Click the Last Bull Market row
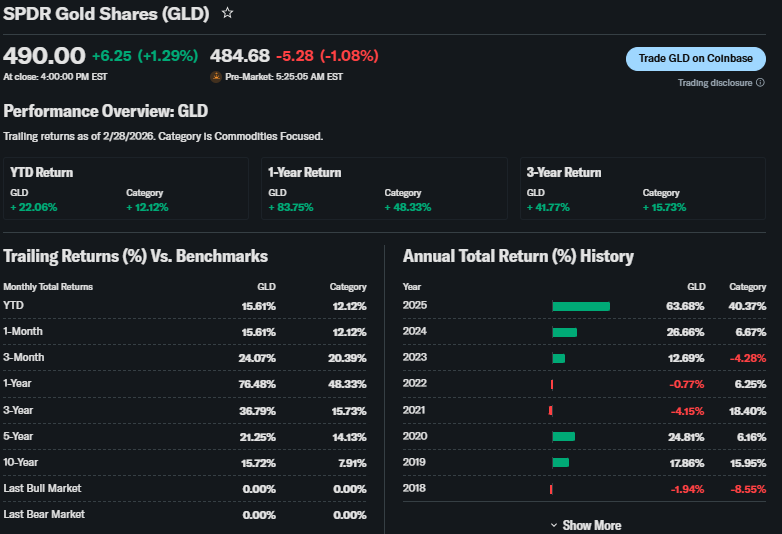Image resolution: width=782 pixels, height=534 pixels. coord(185,488)
